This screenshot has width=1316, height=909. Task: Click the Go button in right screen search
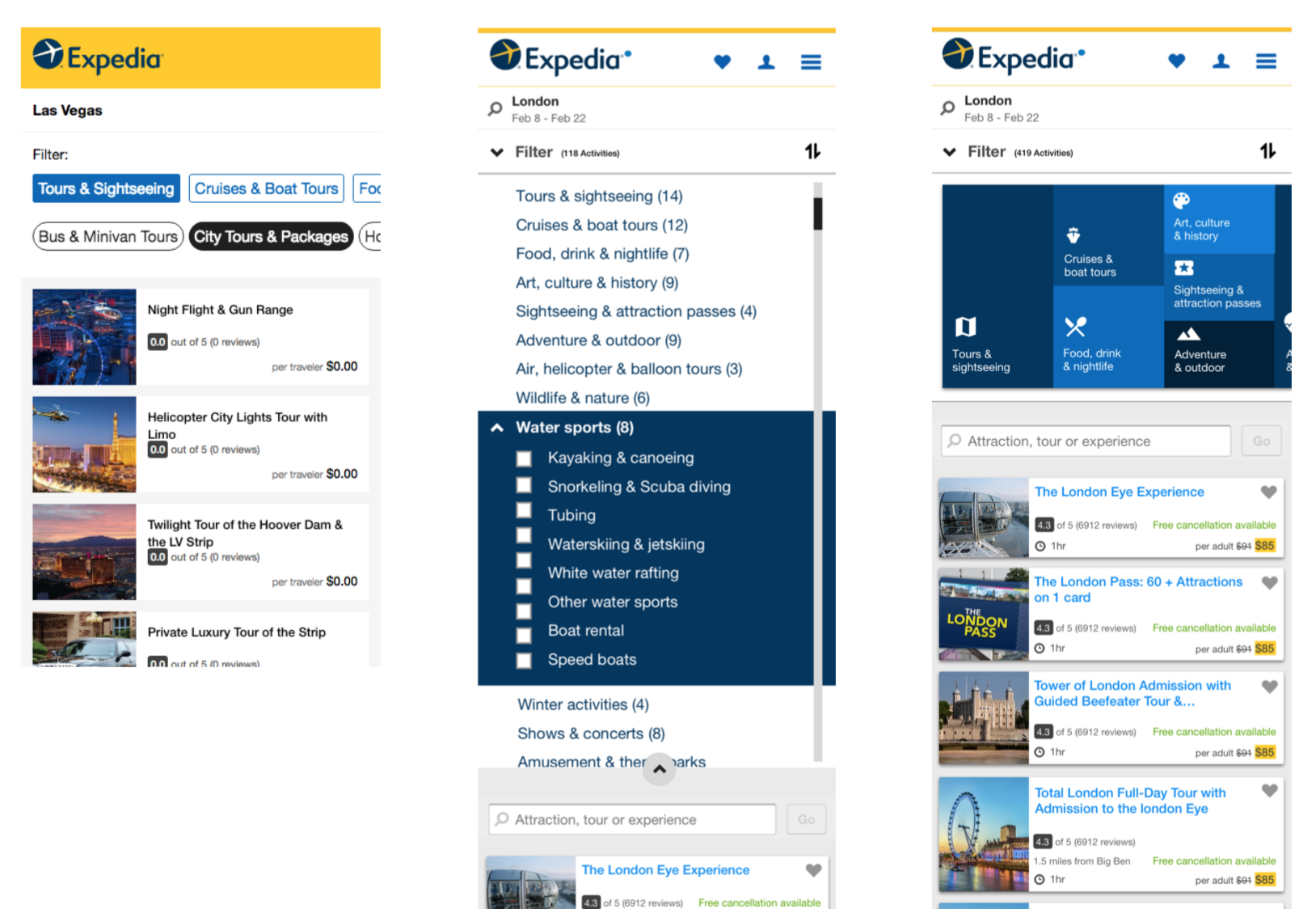[1261, 441]
